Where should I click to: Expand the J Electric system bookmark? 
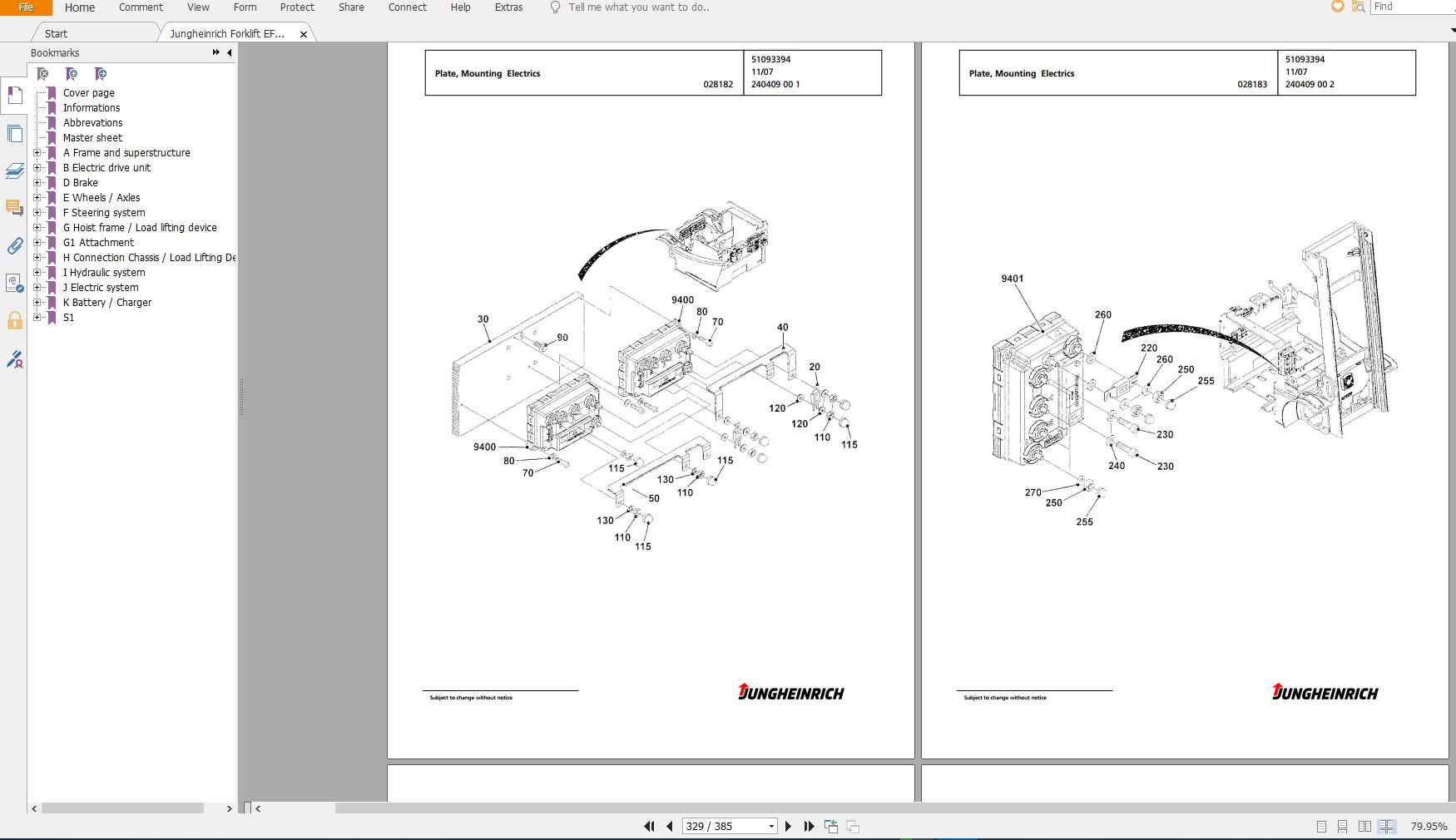tap(37, 288)
